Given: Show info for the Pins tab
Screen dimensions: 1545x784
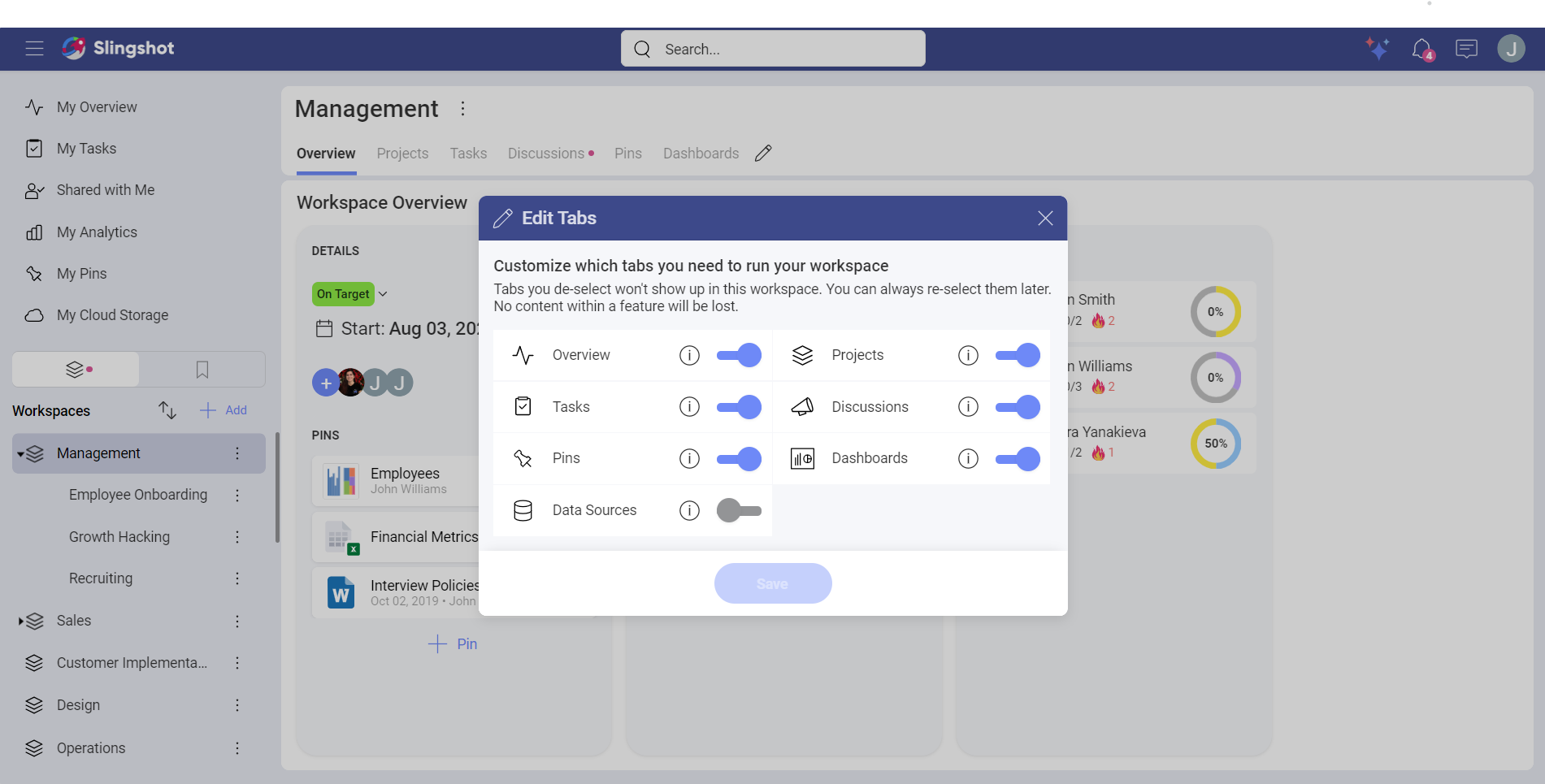Looking at the screenshot, I should [689, 458].
